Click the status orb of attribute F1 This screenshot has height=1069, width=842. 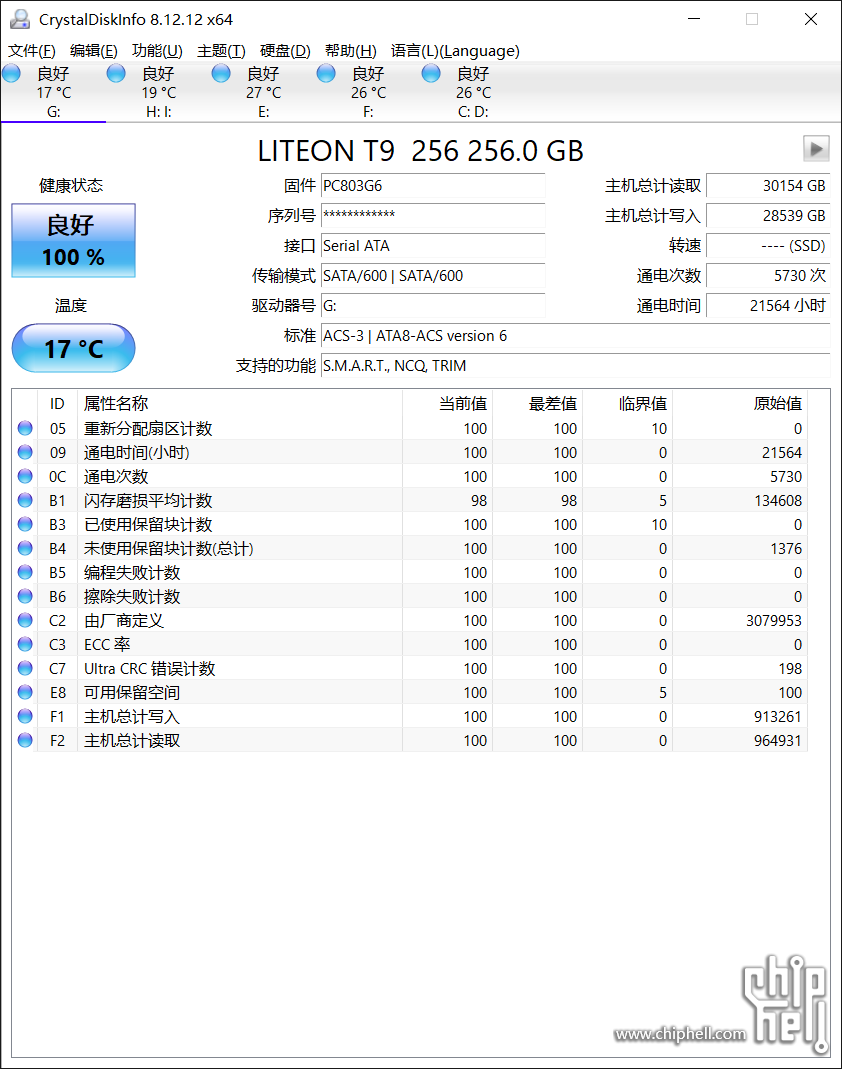[x=25, y=716]
